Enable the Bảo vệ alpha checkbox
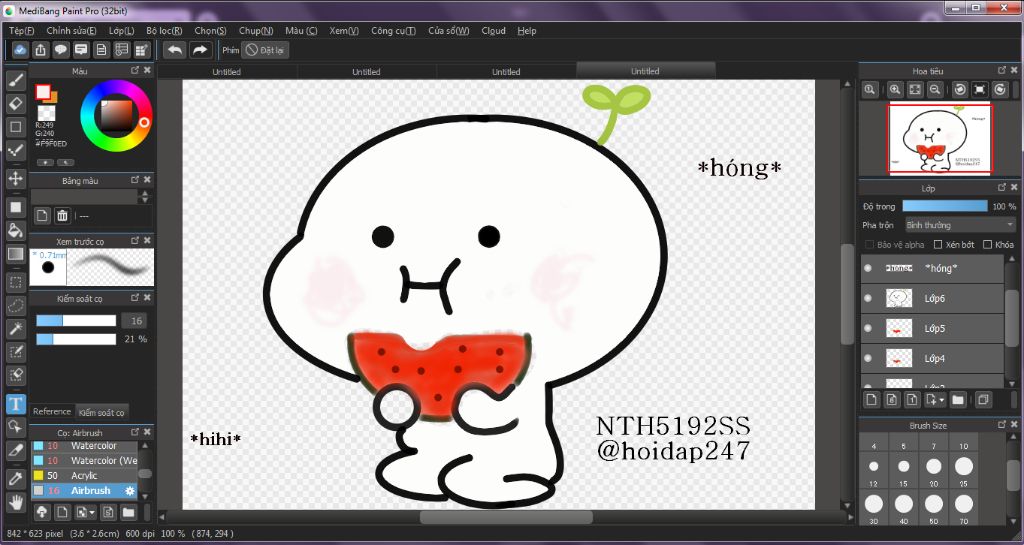1024x545 pixels. (869, 244)
